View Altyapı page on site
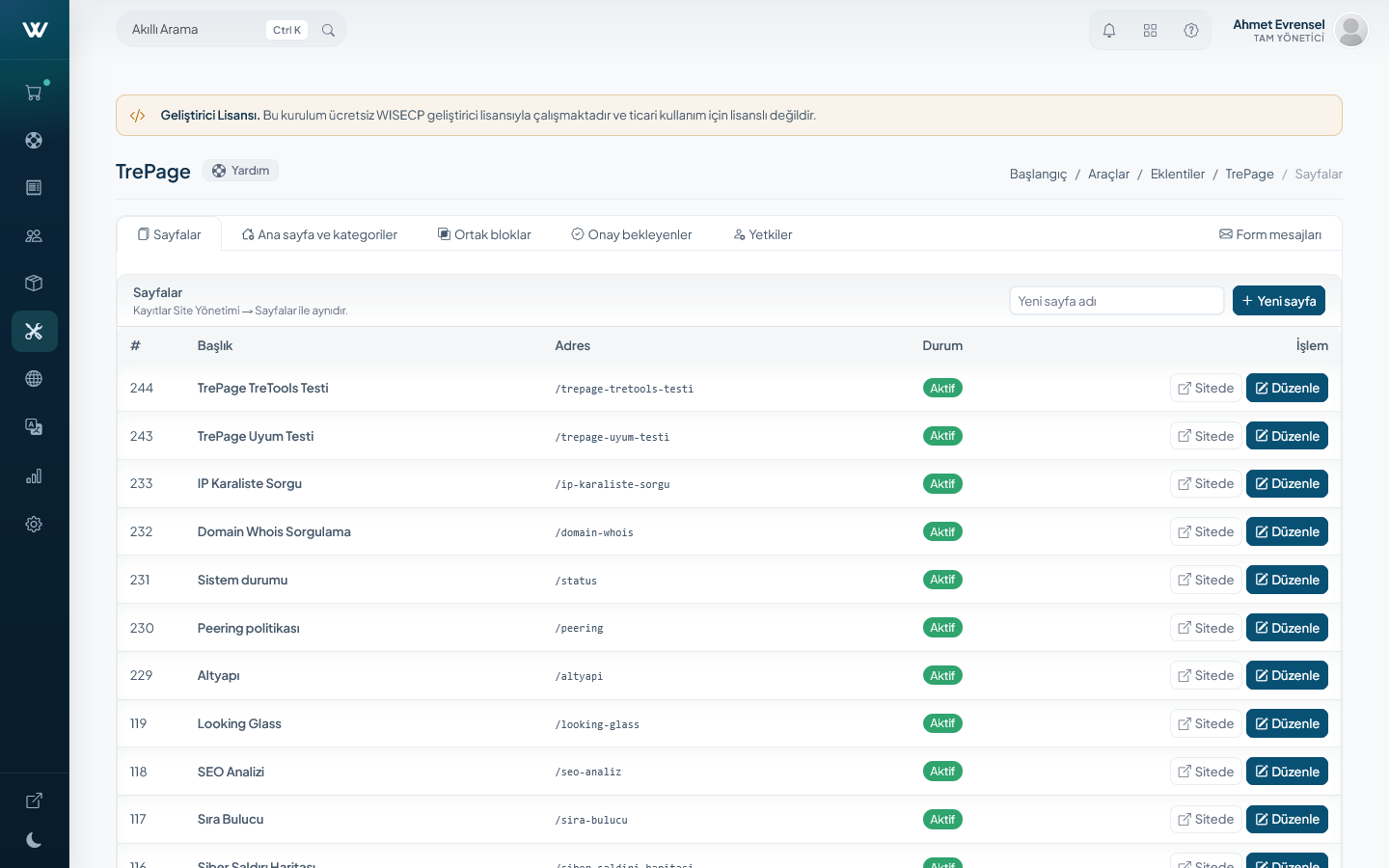 [1206, 675]
